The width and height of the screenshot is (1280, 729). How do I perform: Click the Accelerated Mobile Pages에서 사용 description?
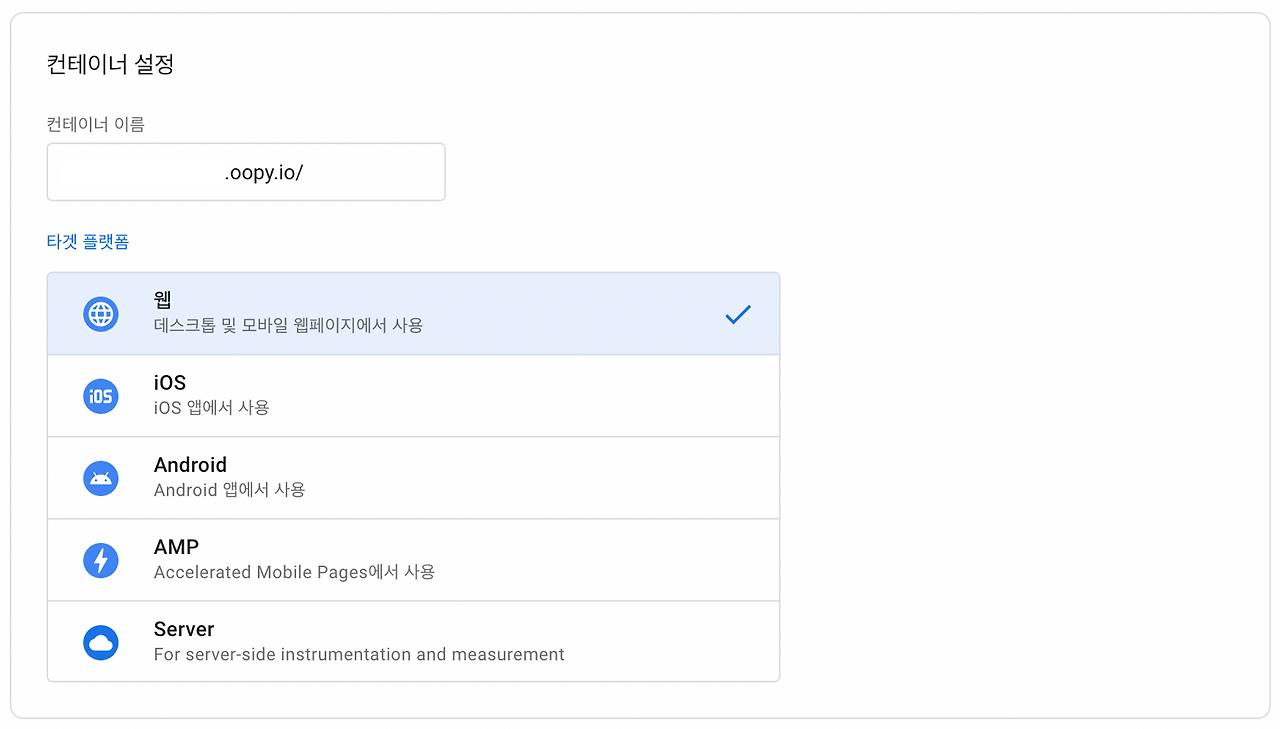[x=294, y=572]
